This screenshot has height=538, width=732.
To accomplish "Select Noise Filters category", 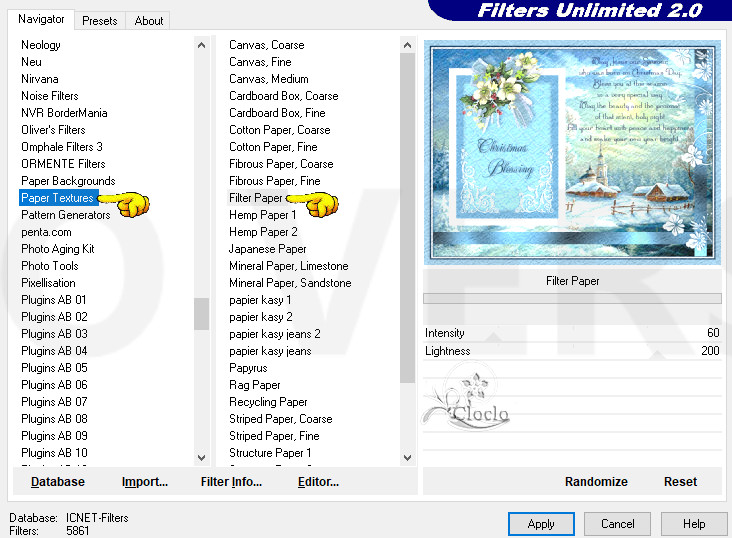I will [x=49, y=96].
